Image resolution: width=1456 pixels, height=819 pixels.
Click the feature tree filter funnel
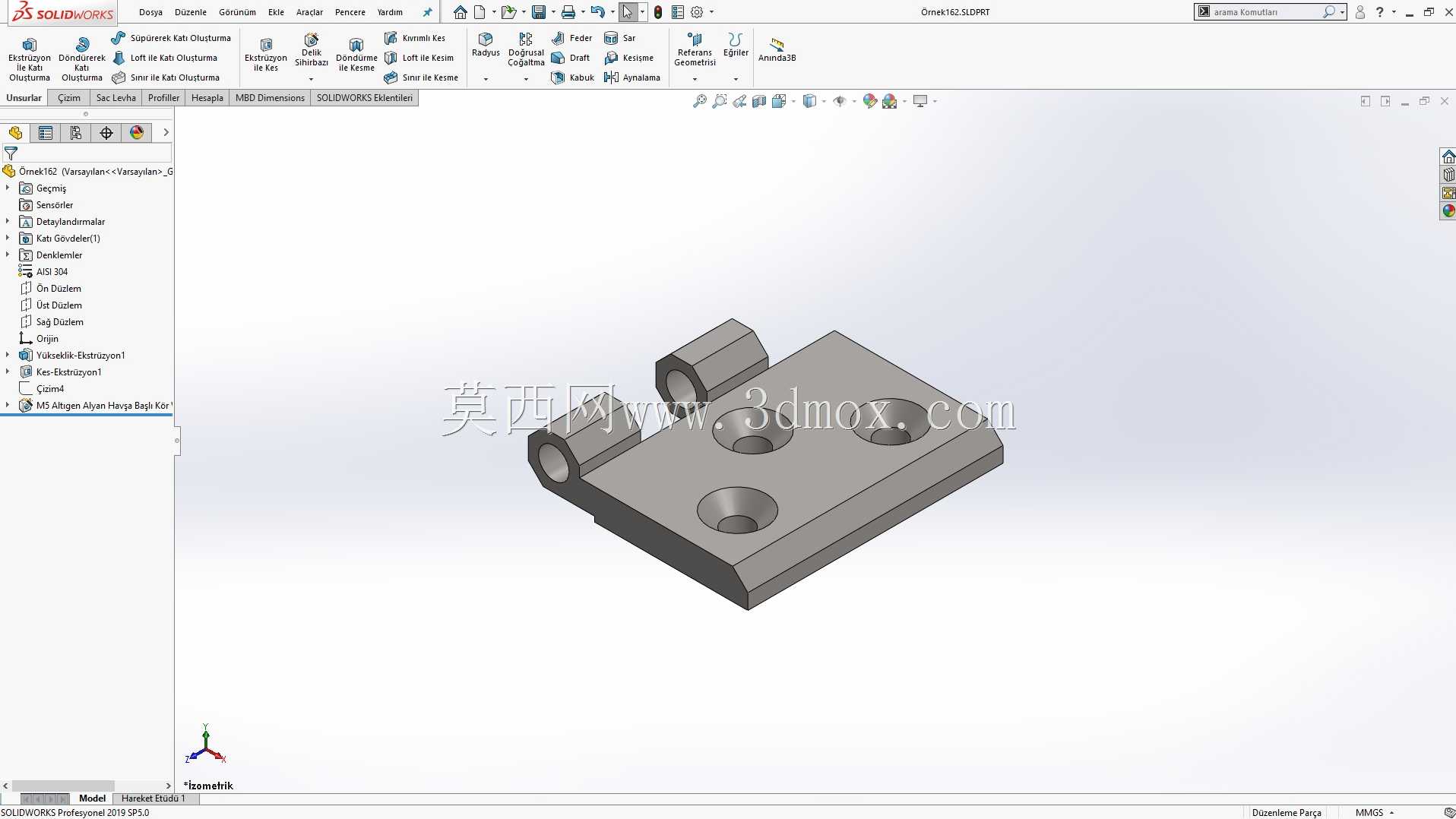11,153
